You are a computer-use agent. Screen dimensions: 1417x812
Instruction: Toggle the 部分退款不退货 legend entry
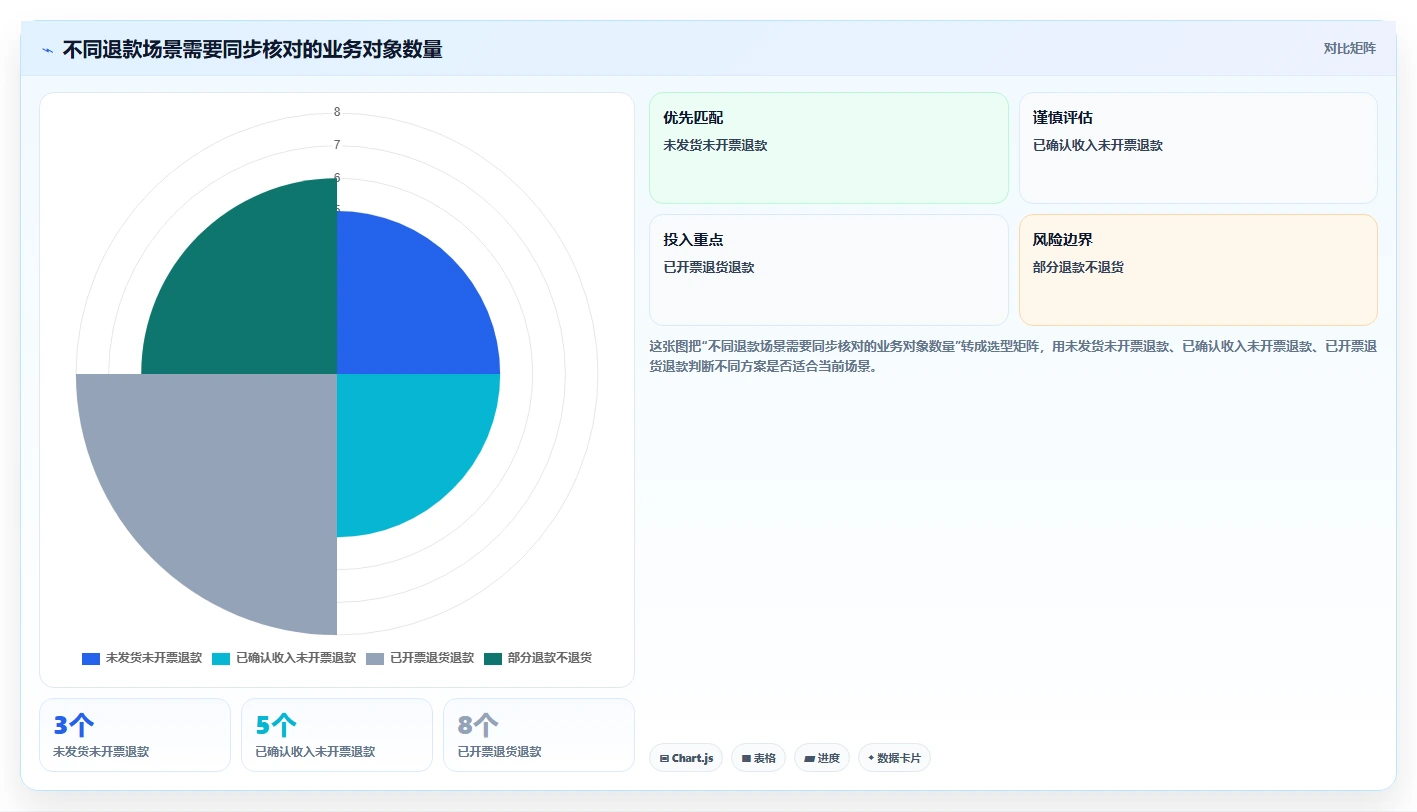tap(538, 658)
